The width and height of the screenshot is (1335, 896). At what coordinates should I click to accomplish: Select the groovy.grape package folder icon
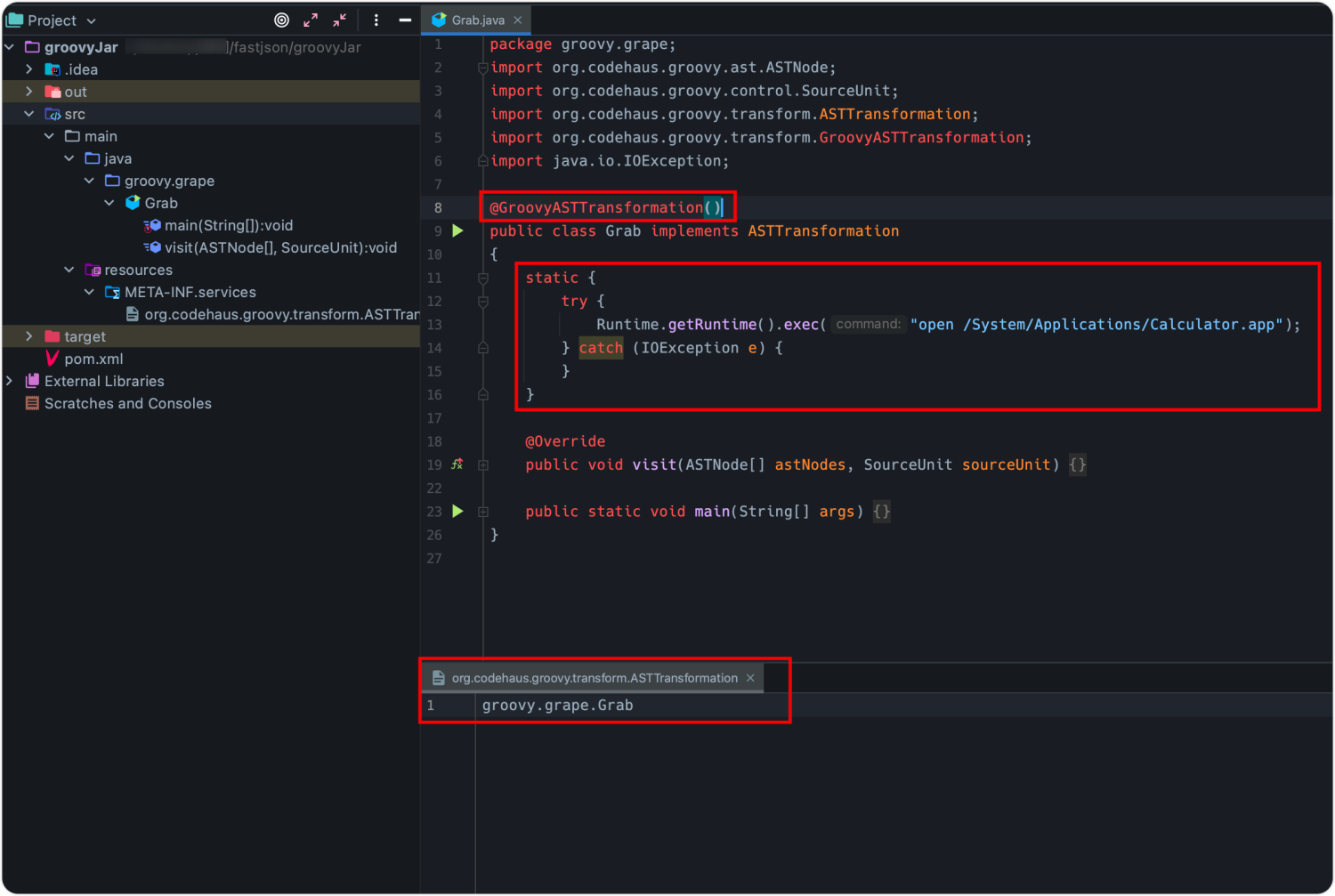[112, 181]
